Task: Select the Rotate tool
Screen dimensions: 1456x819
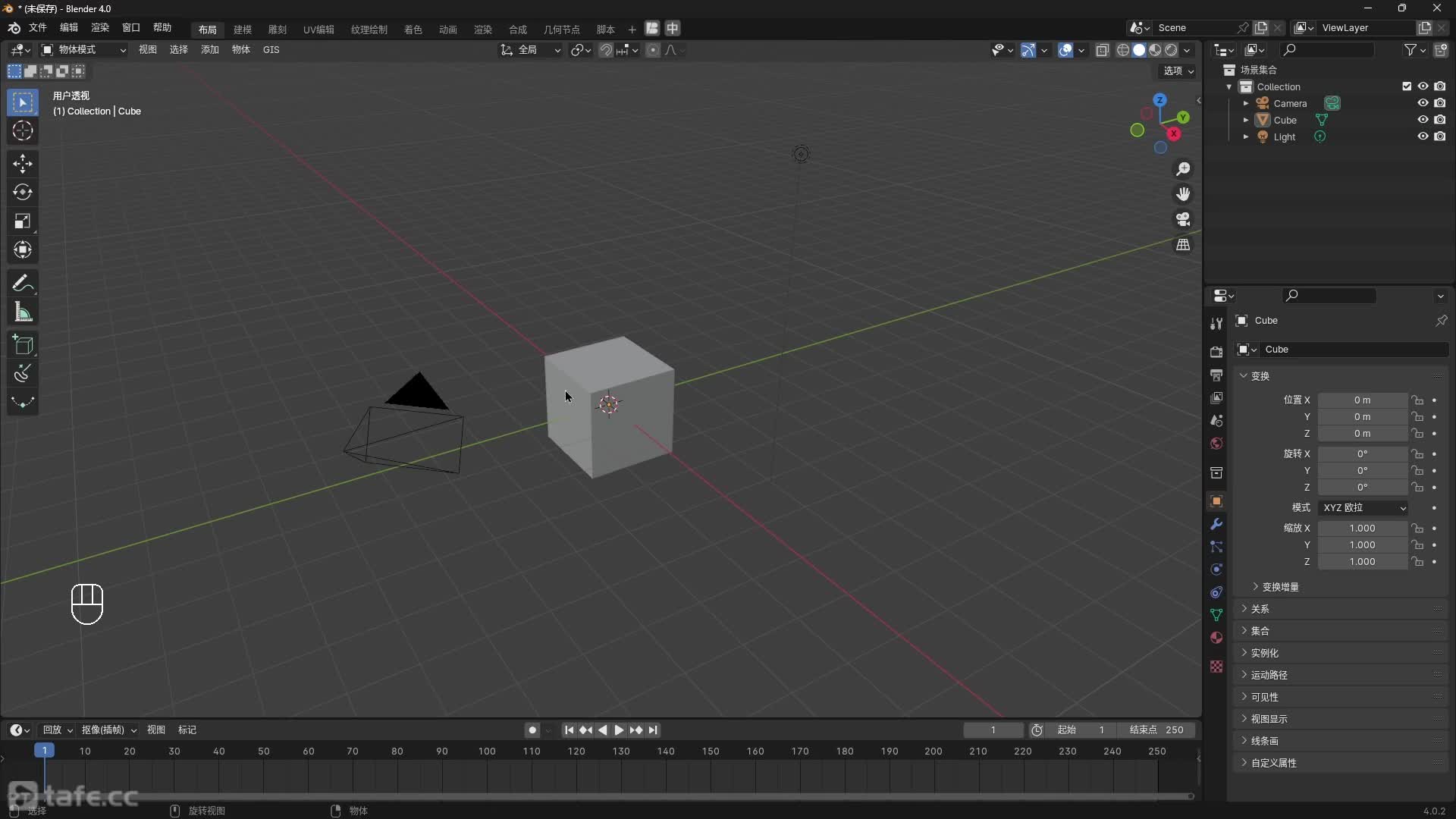Action: pos(23,193)
